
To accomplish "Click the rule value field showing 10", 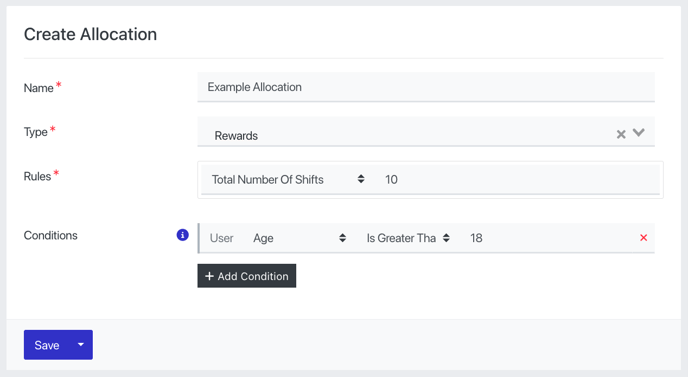I will tap(518, 180).
